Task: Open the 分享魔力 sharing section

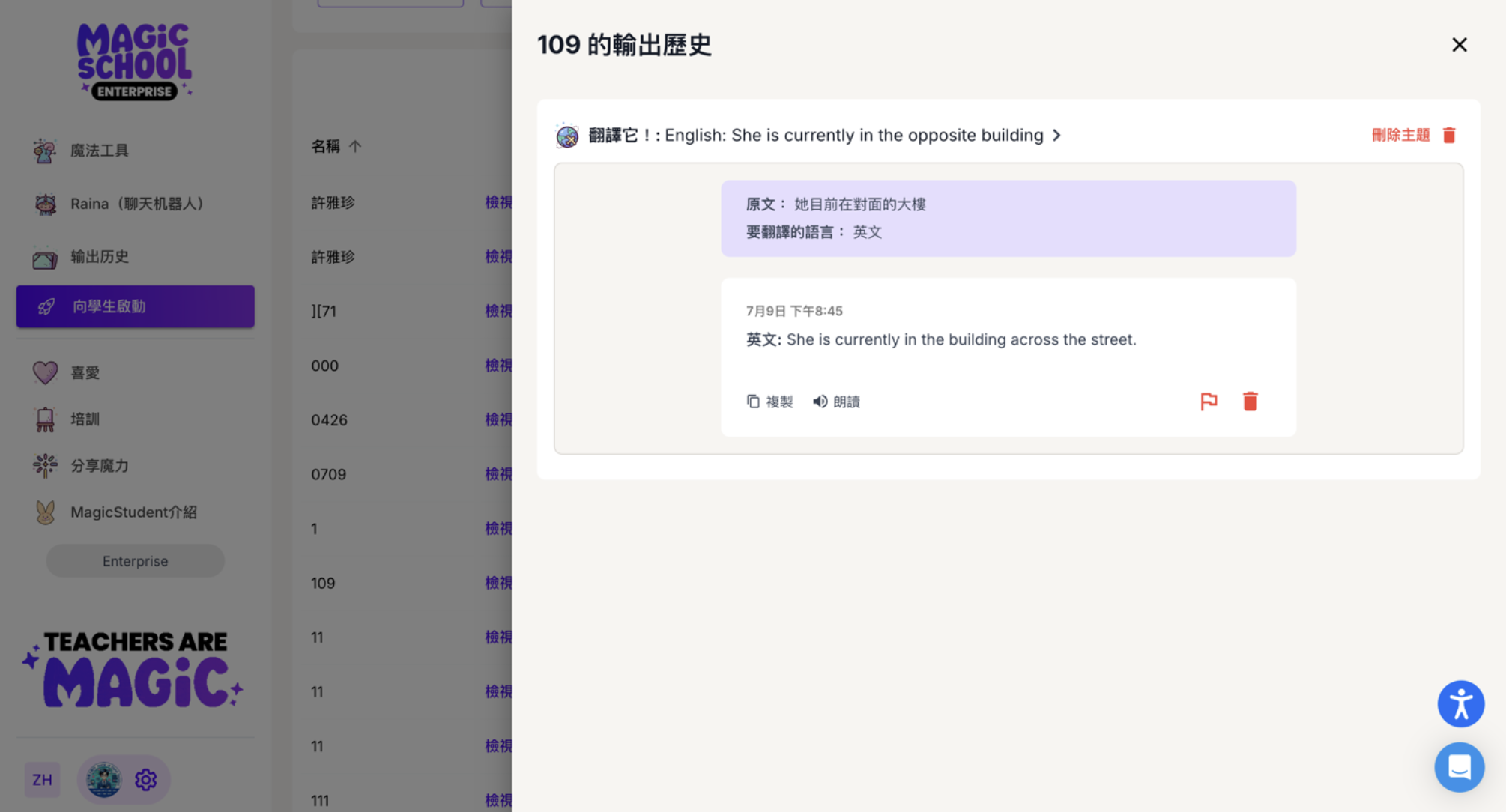Action: (100, 465)
